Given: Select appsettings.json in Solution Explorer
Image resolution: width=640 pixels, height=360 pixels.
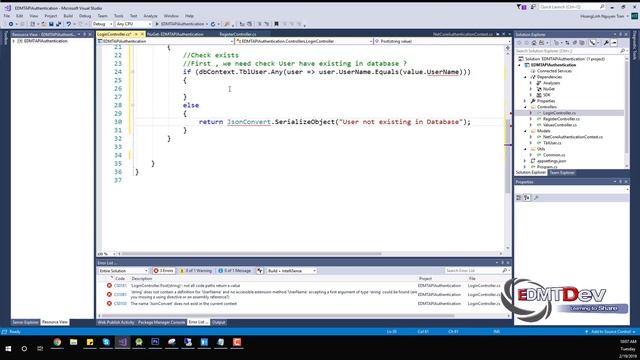Looking at the screenshot, I should pyautogui.click(x=551, y=161).
